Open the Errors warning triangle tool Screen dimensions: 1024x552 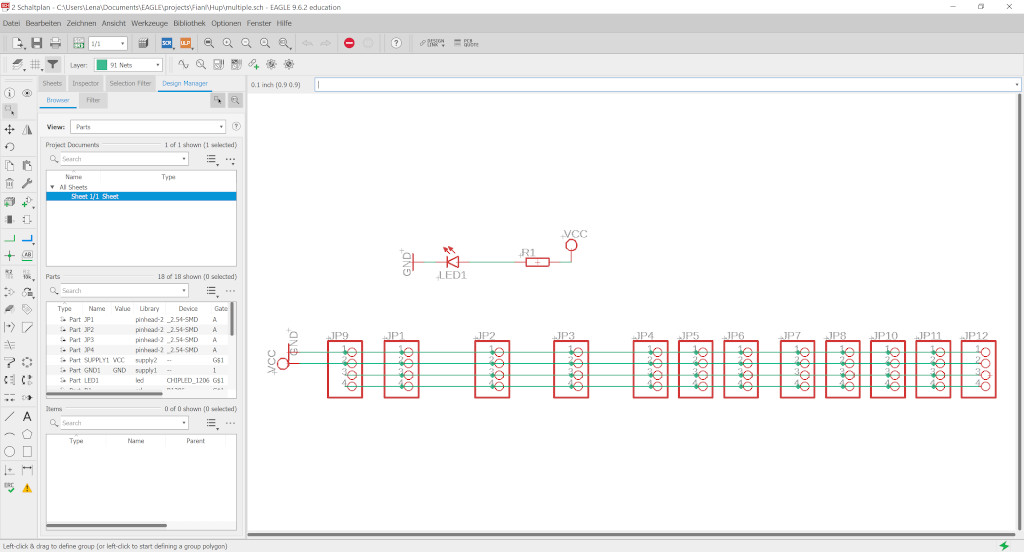(x=27, y=487)
